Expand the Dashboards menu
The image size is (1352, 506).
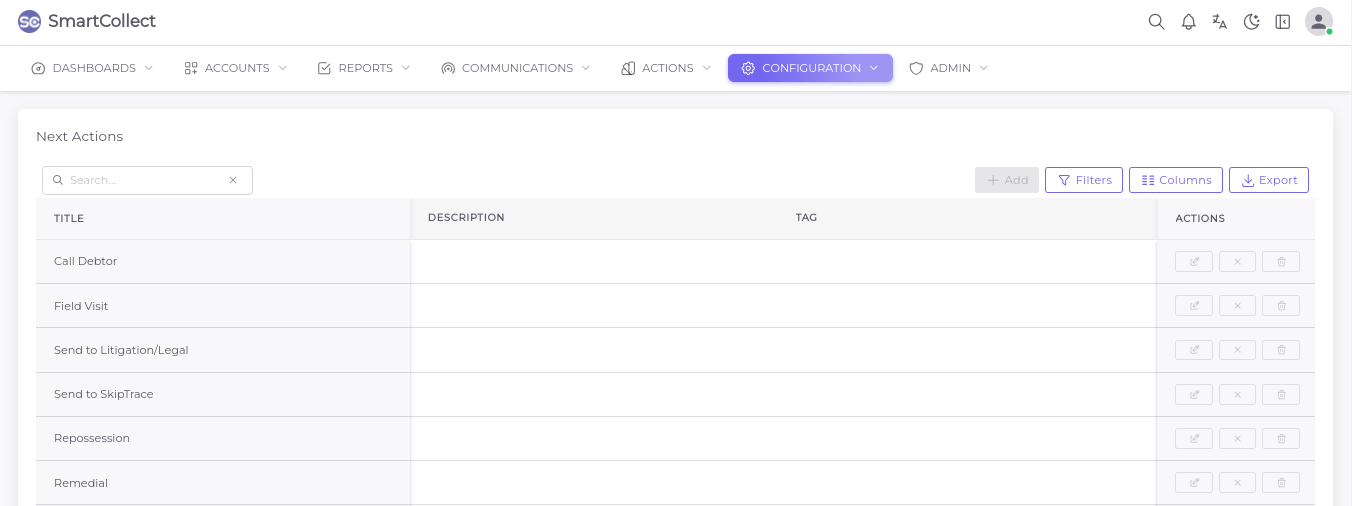tap(93, 68)
